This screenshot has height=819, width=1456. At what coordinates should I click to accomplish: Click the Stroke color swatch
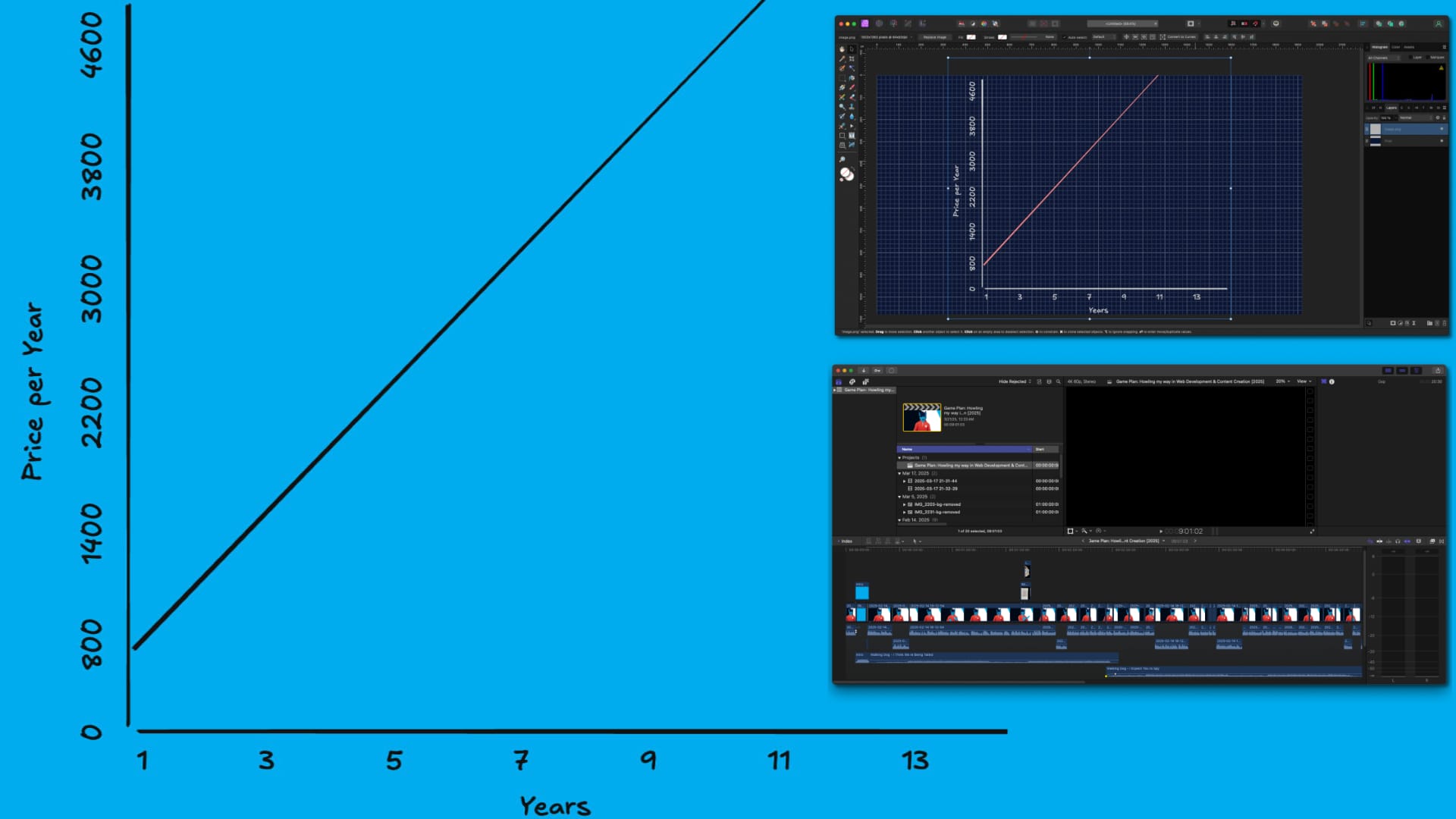click(1003, 37)
